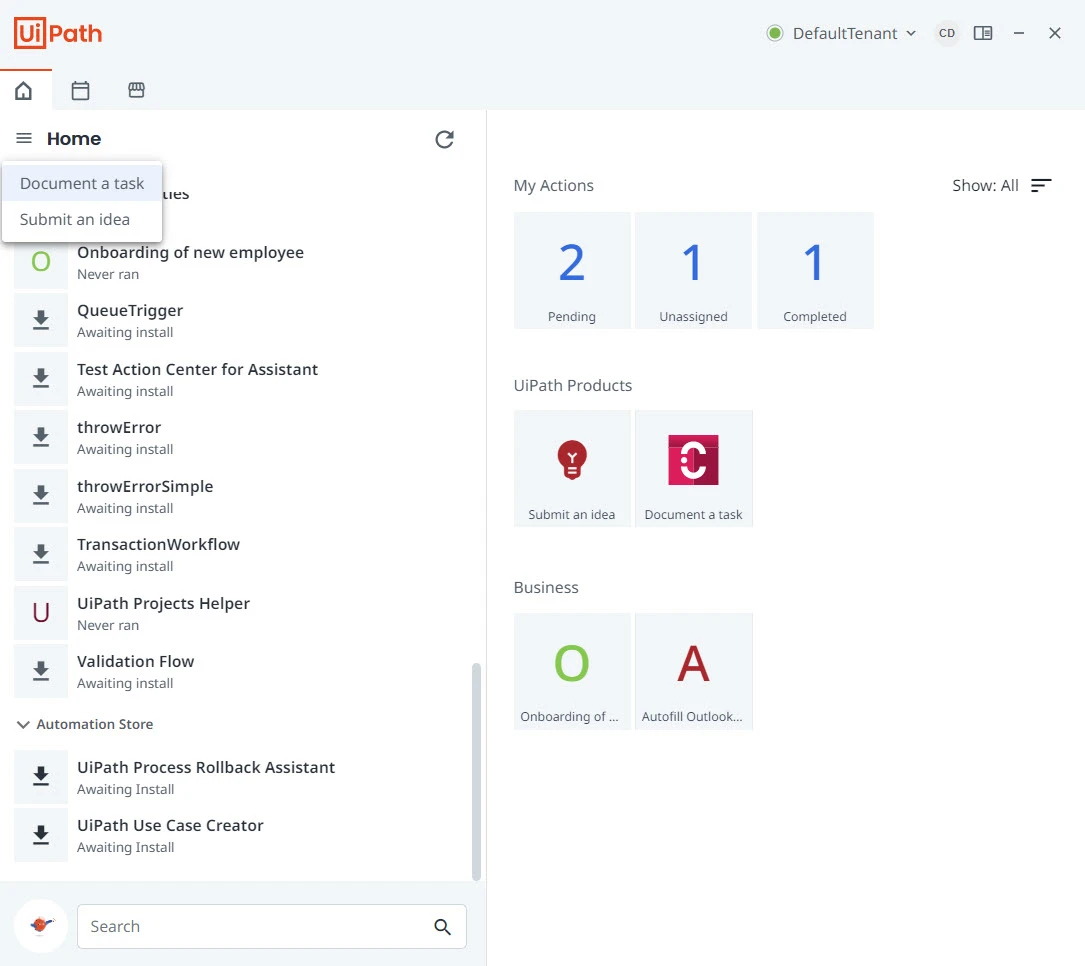Viewport: 1085px width, 966px height.
Task: Click the UiPath Products heading
Action: (573, 385)
